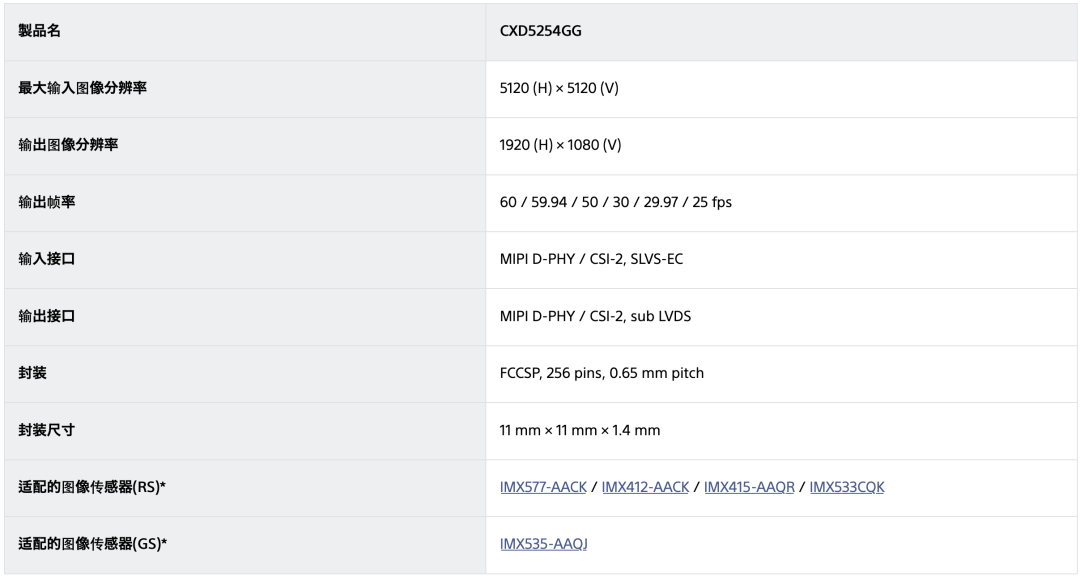This screenshot has height=577, width=1080.
Task: Open the IMX577-AACK sensor link
Action: click(x=543, y=487)
